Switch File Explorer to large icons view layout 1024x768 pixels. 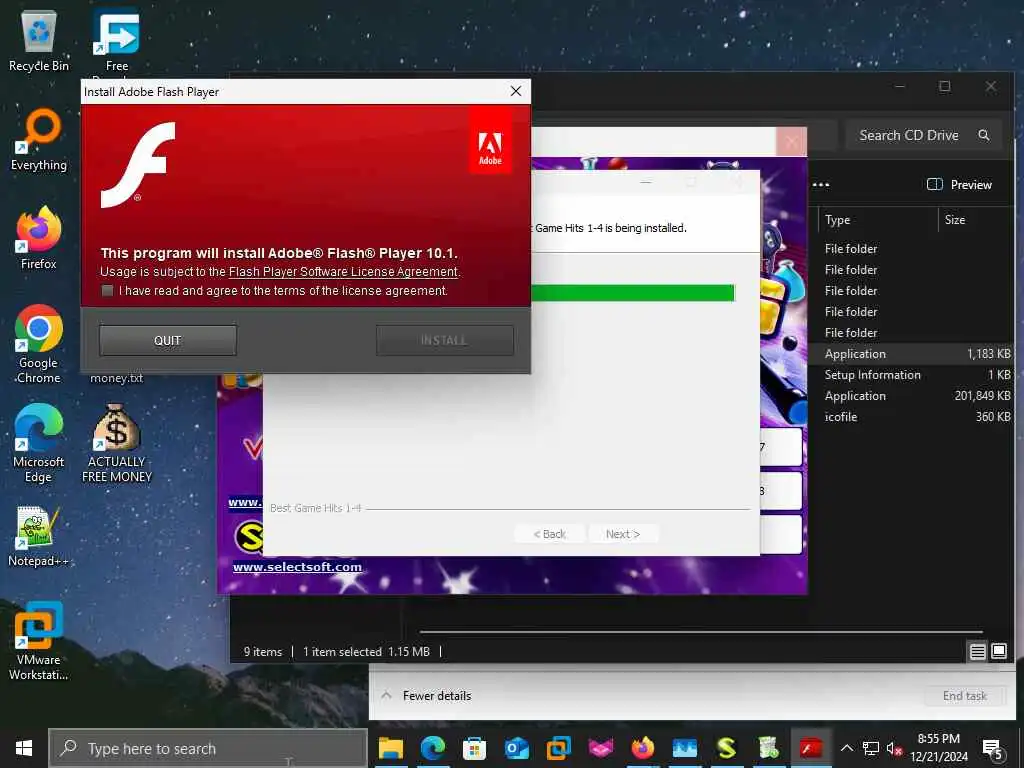[999, 651]
